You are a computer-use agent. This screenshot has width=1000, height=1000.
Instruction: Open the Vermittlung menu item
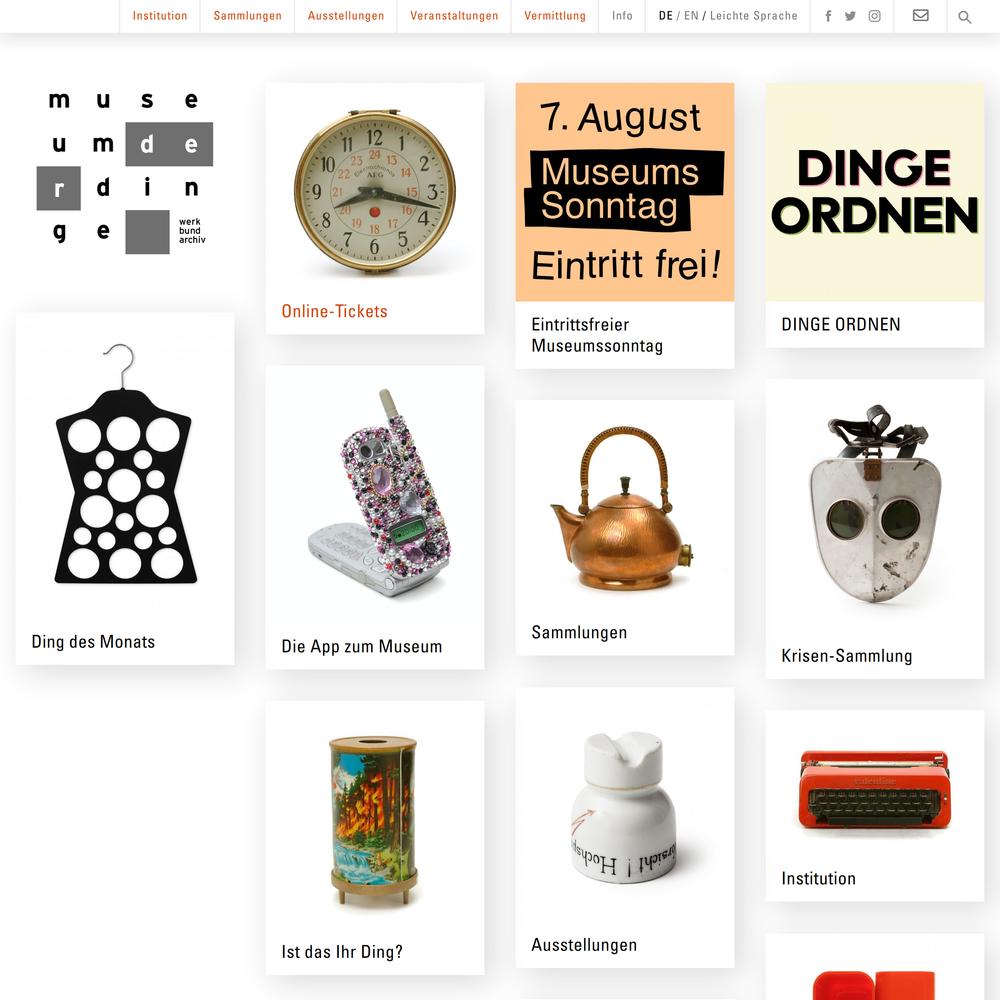click(555, 16)
